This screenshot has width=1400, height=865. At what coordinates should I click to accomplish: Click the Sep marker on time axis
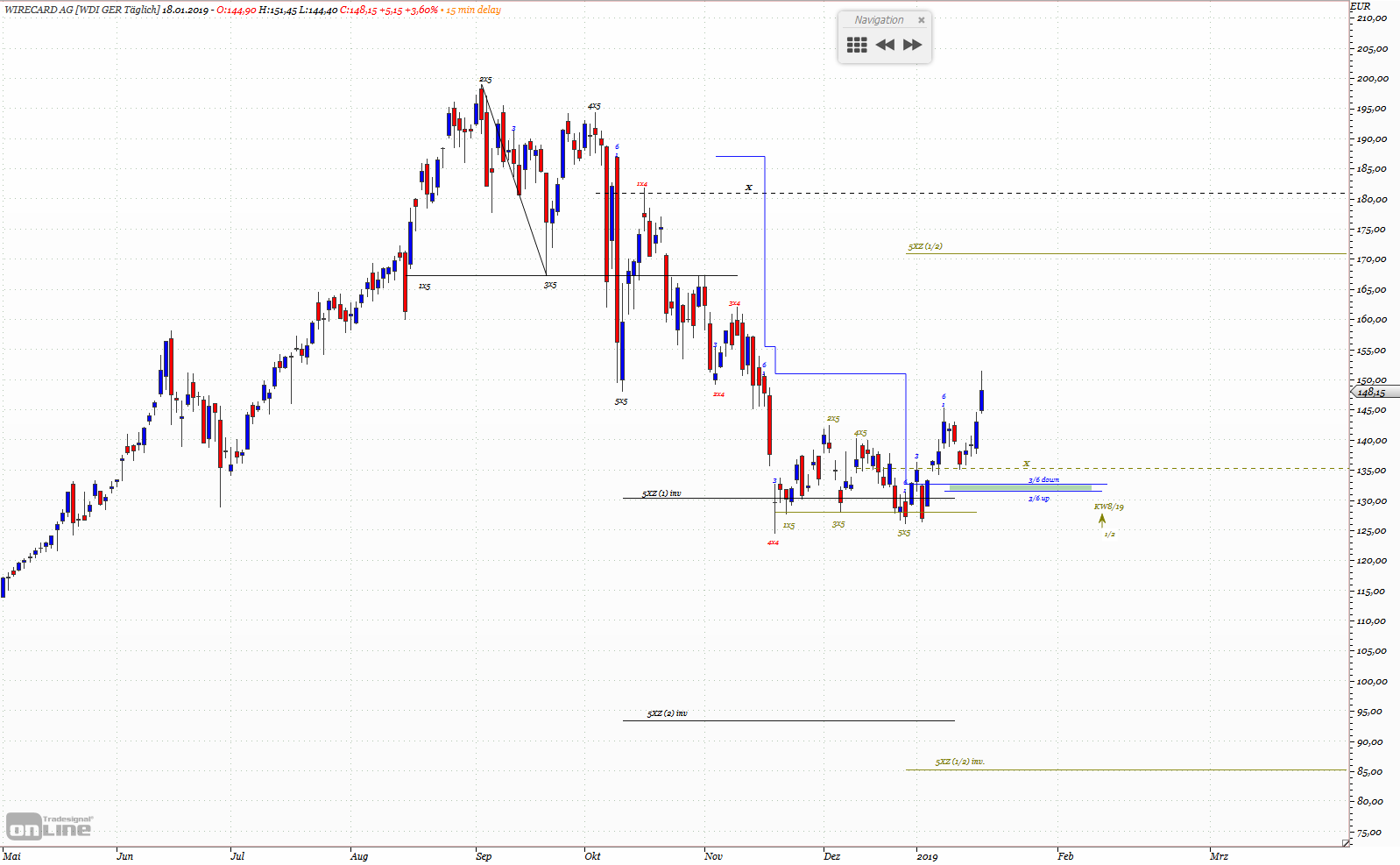point(484,856)
